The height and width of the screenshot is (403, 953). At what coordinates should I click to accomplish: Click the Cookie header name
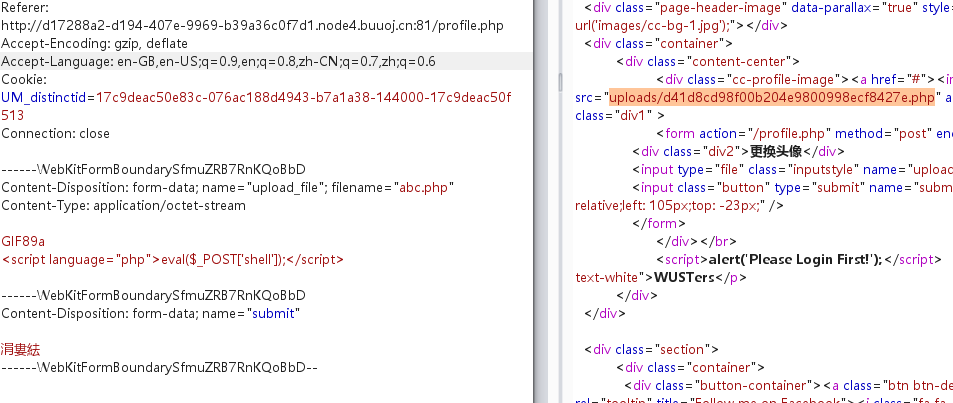click(x=24, y=80)
